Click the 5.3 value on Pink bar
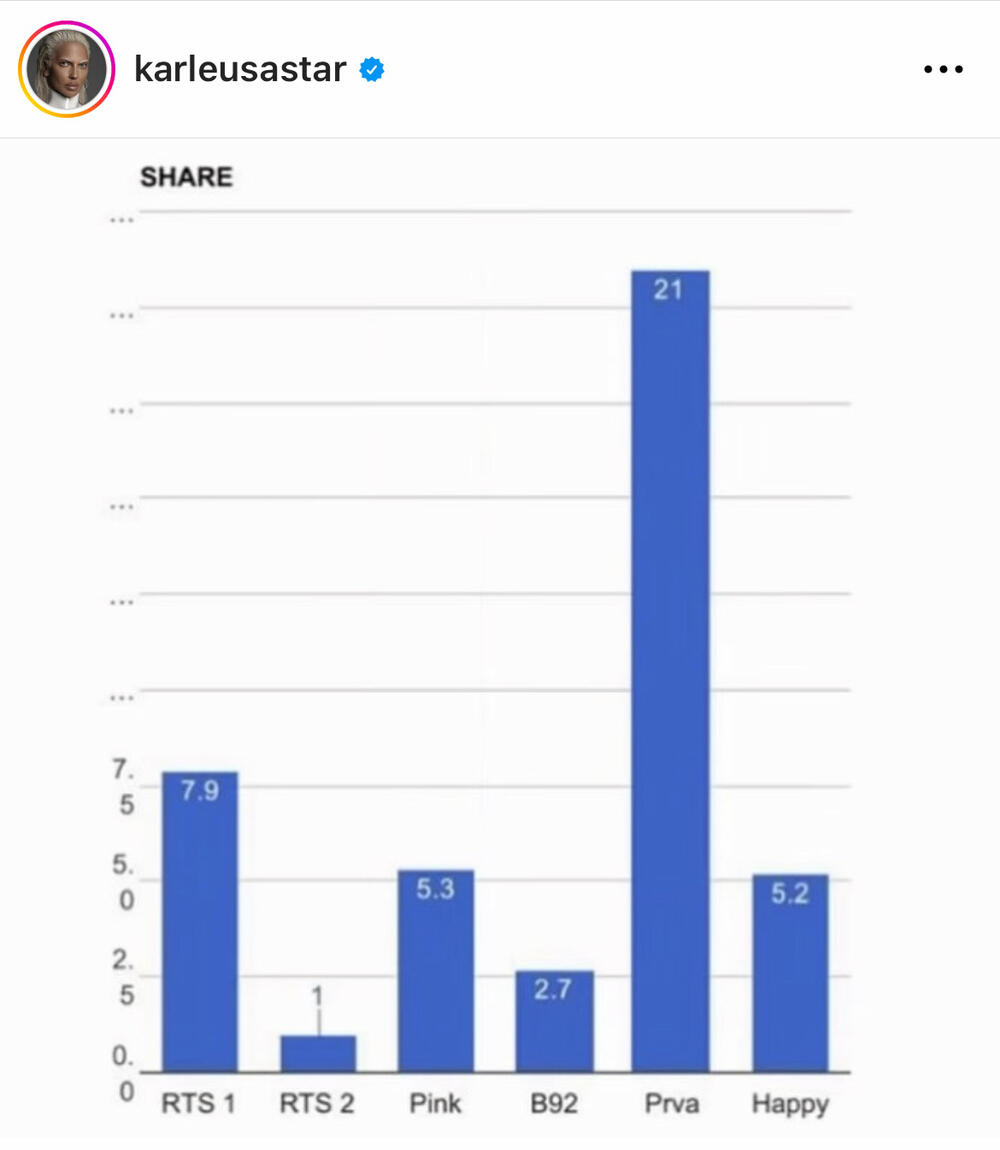The width and height of the screenshot is (1000, 1150). [x=436, y=889]
